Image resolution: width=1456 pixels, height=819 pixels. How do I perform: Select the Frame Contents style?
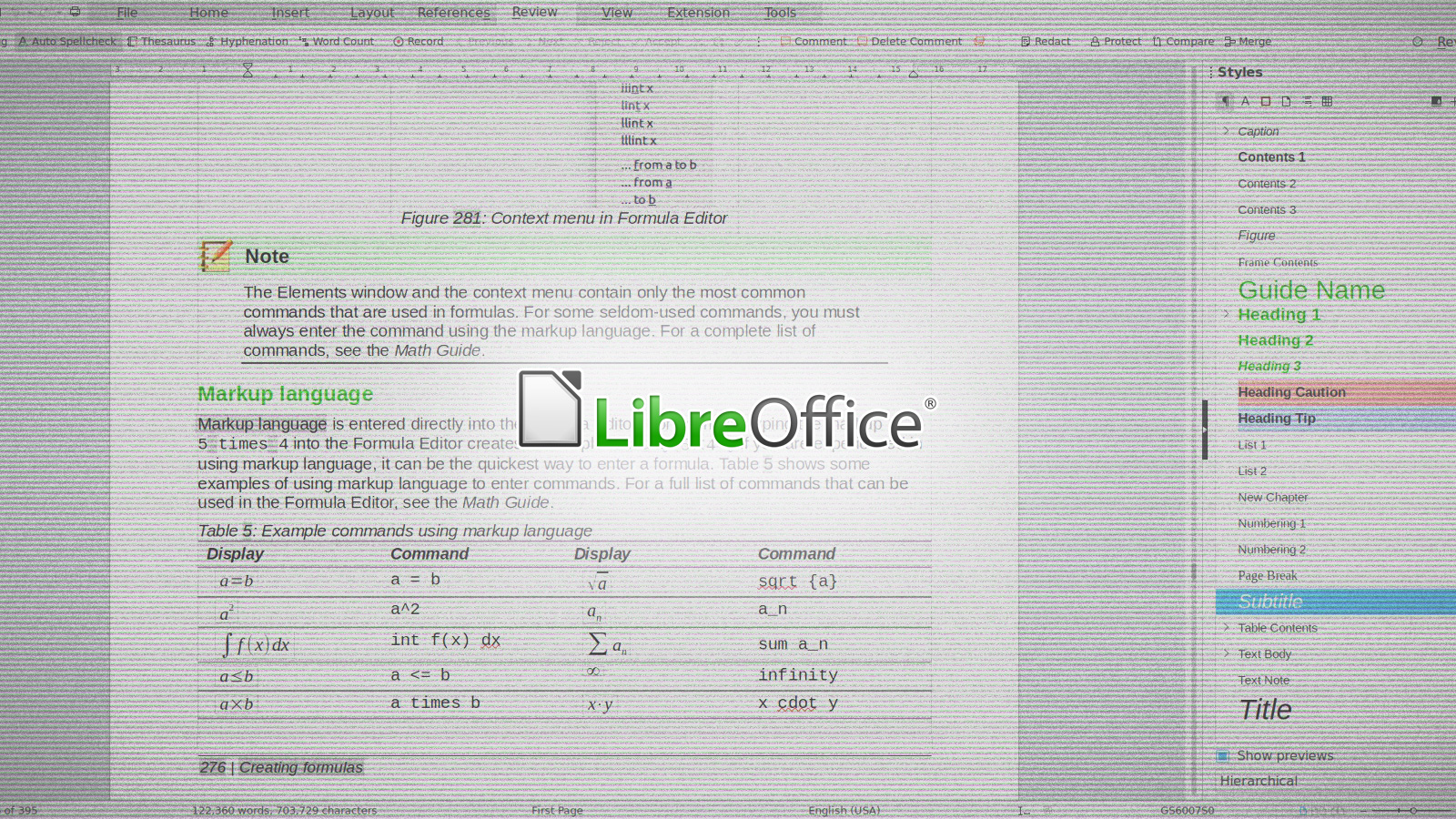tap(1278, 262)
